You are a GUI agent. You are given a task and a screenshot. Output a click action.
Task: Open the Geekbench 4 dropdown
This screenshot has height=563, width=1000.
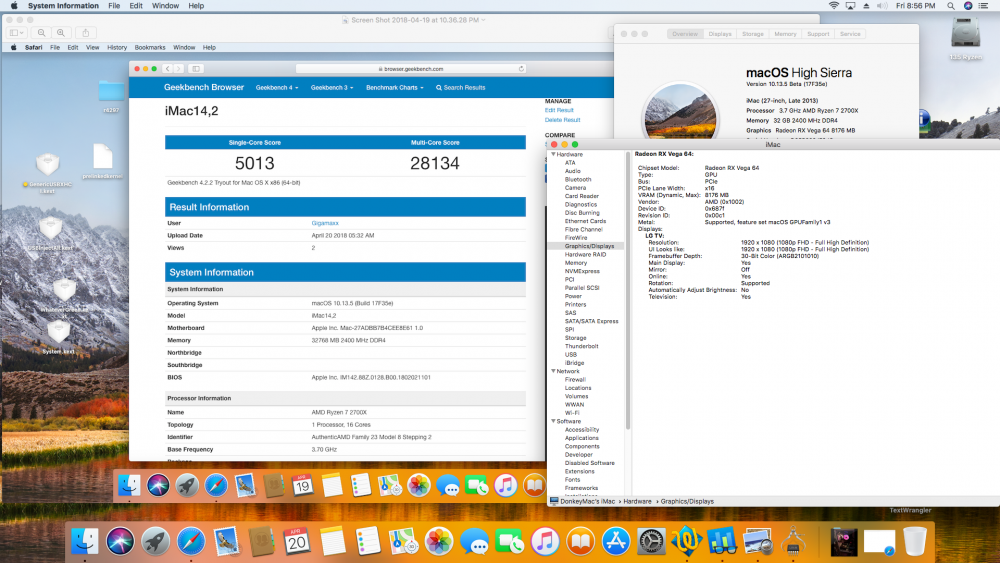pos(277,87)
